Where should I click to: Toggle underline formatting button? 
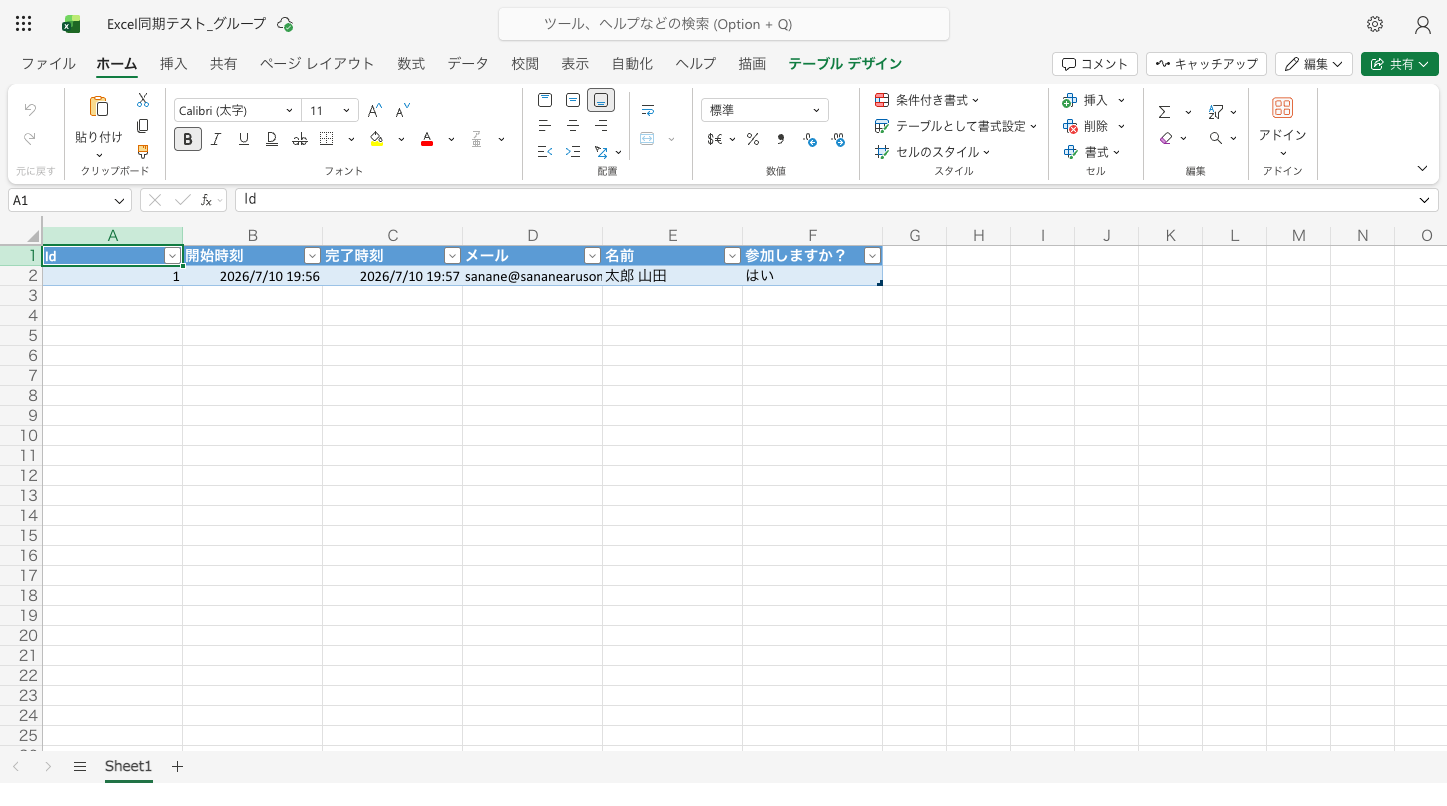pos(243,139)
